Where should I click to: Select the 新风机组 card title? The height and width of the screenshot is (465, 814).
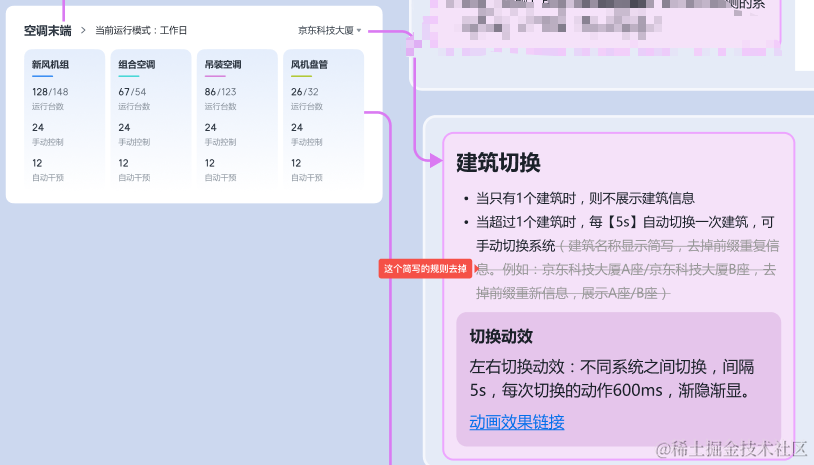[x=50, y=65]
